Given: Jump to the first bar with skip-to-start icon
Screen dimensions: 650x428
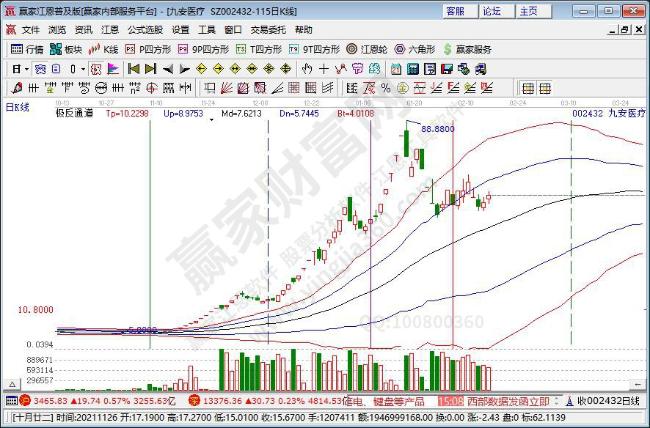Looking at the screenshot, I should click(x=133, y=69).
